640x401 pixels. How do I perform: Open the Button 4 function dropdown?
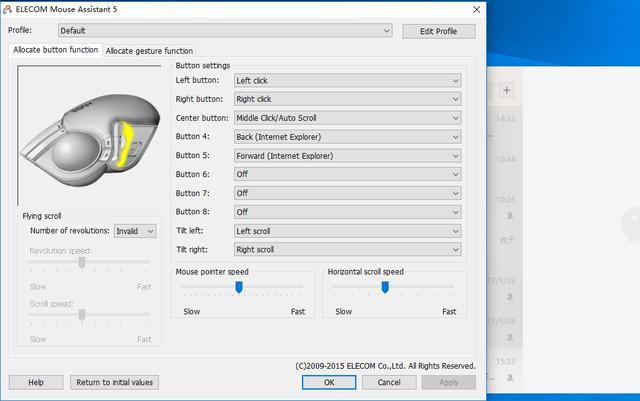point(347,137)
